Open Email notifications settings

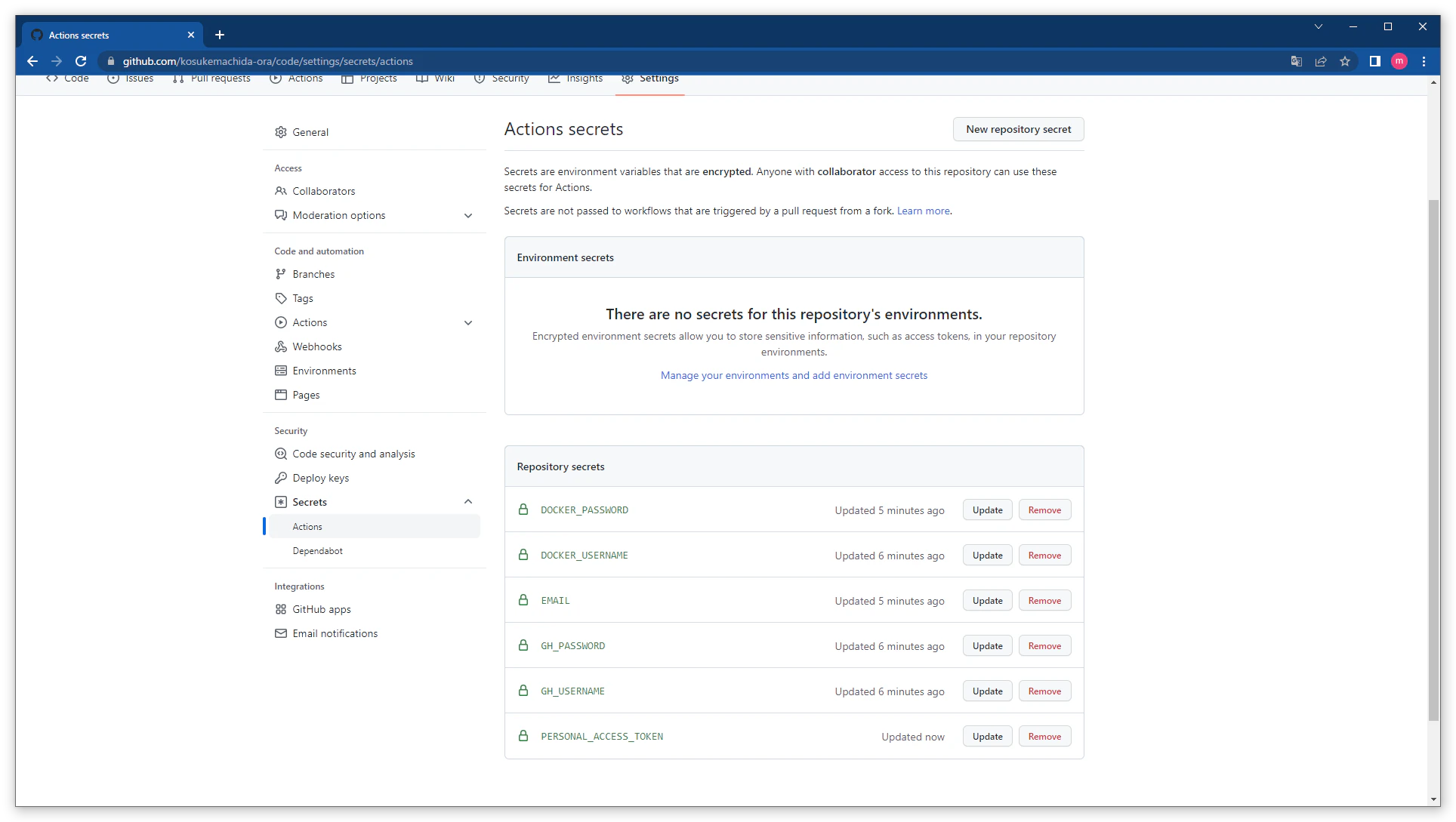pos(335,633)
